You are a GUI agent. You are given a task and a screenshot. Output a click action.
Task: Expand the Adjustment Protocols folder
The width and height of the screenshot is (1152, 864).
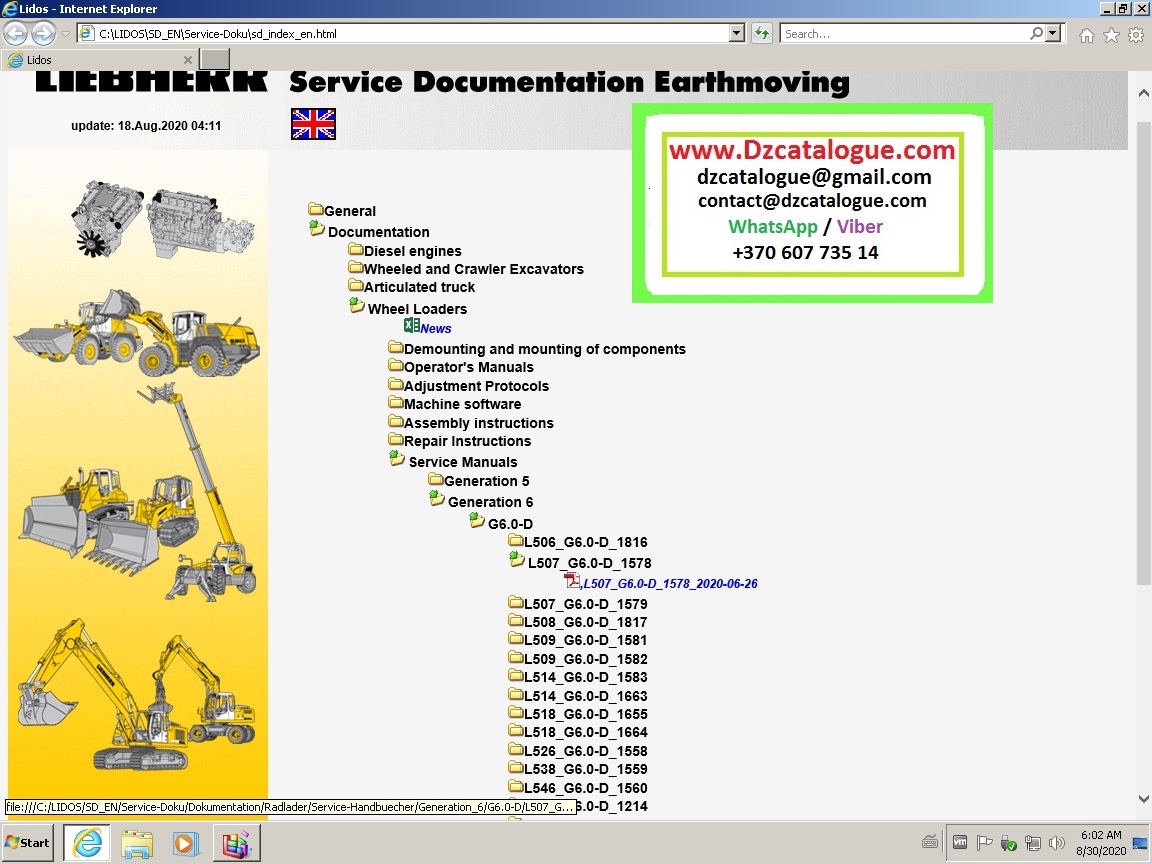tap(476, 386)
